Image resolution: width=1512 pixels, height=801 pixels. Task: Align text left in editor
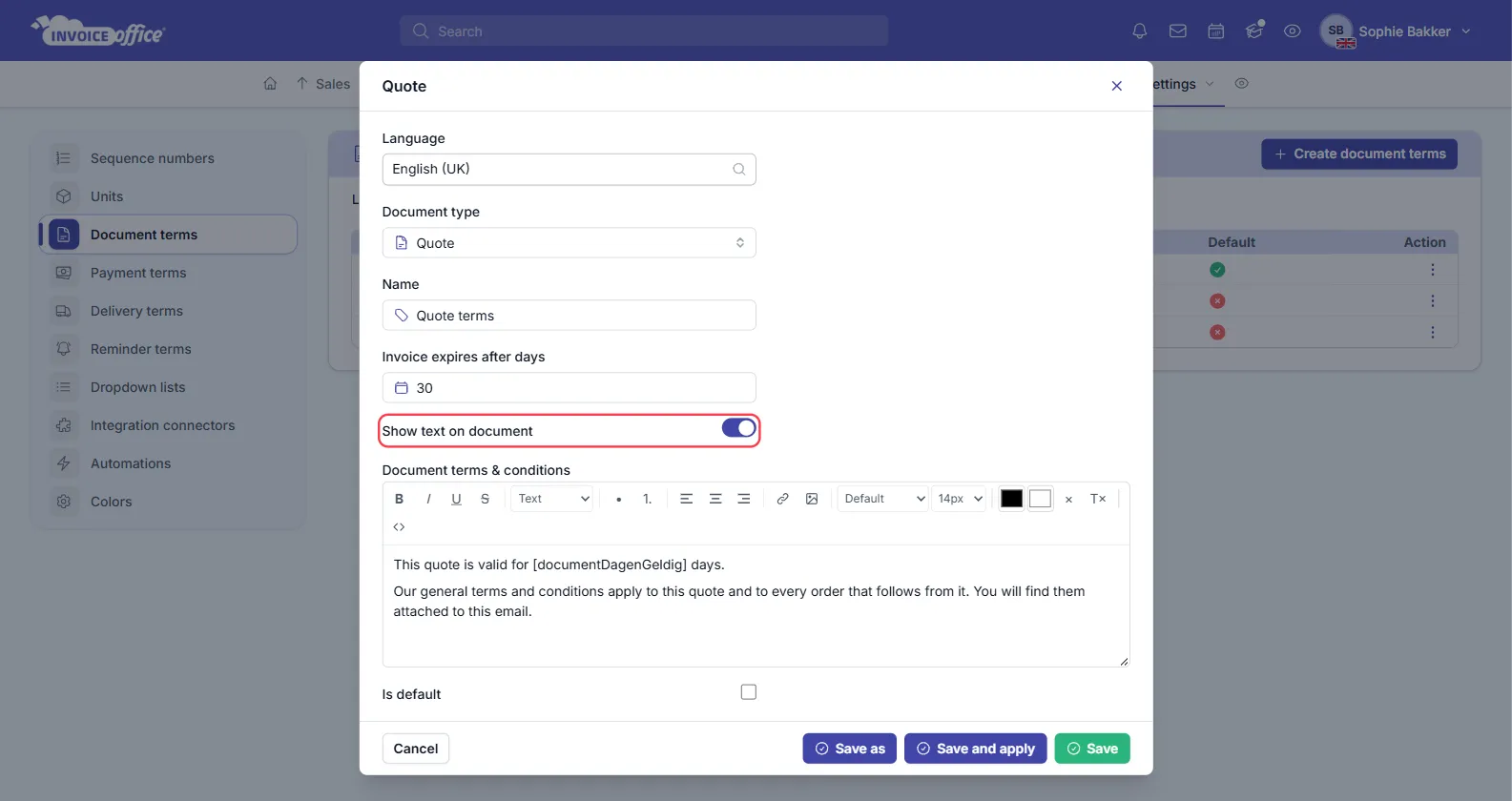pyautogui.click(x=686, y=499)
